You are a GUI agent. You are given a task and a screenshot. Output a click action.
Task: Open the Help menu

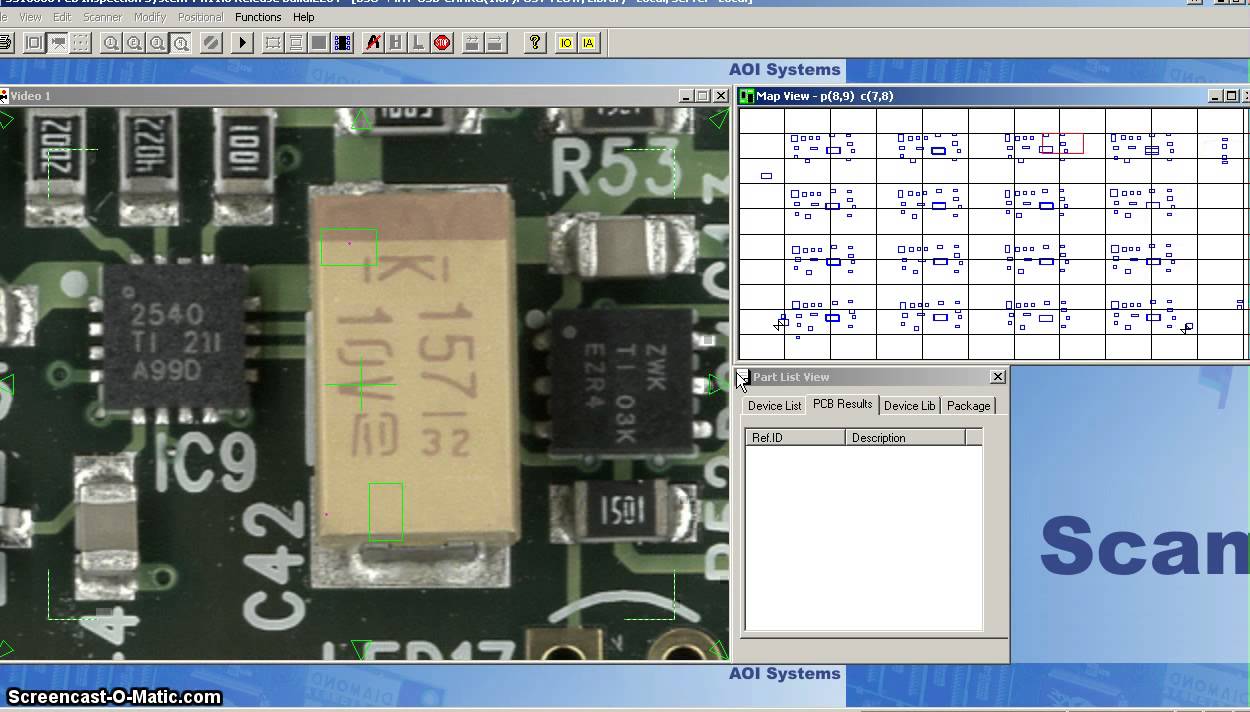(x=304, y=17)
